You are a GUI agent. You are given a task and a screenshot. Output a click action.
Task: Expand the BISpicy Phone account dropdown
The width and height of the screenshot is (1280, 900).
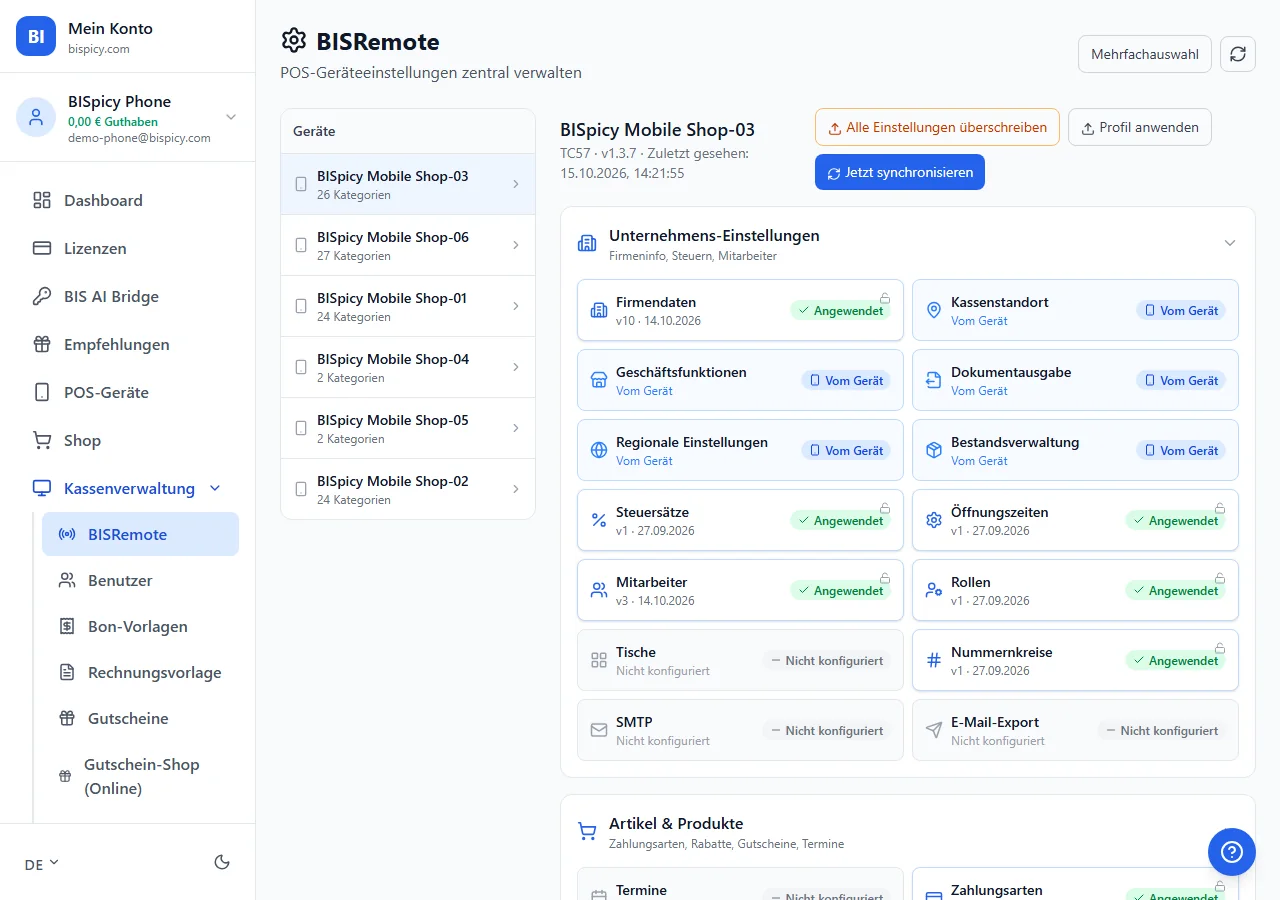coord(231,117)
